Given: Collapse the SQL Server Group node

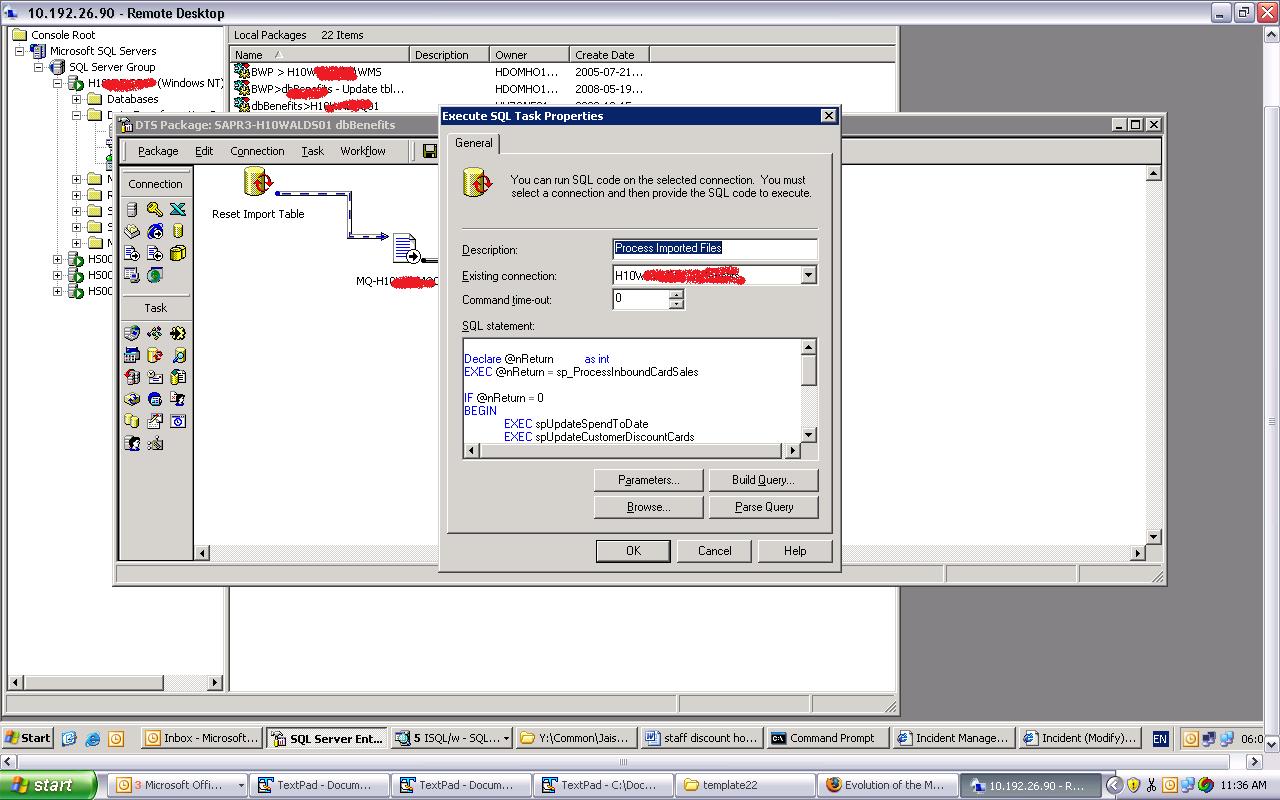Looking at the screenshot, I should [40, 67].
